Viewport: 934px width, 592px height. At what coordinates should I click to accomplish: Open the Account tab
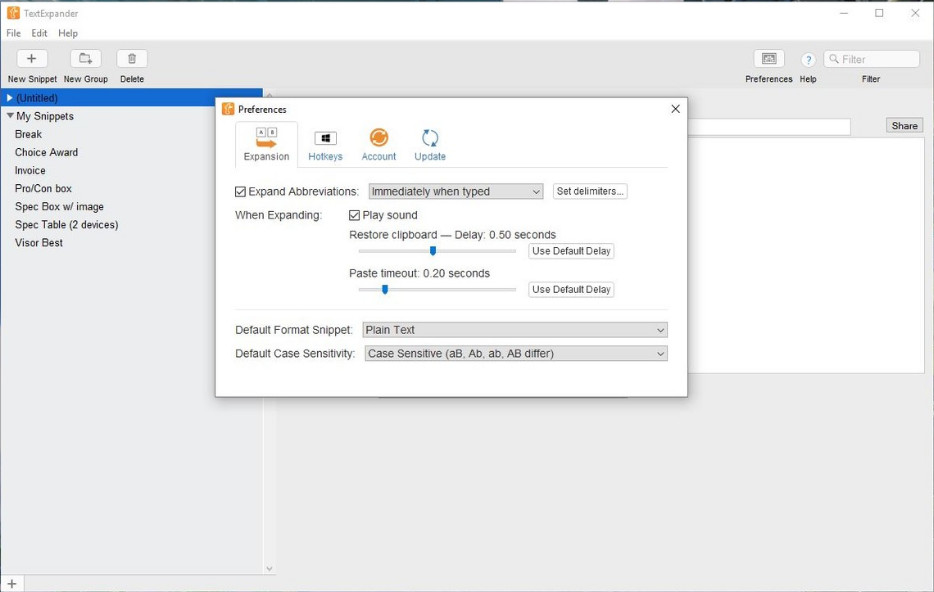coord(378,145)
